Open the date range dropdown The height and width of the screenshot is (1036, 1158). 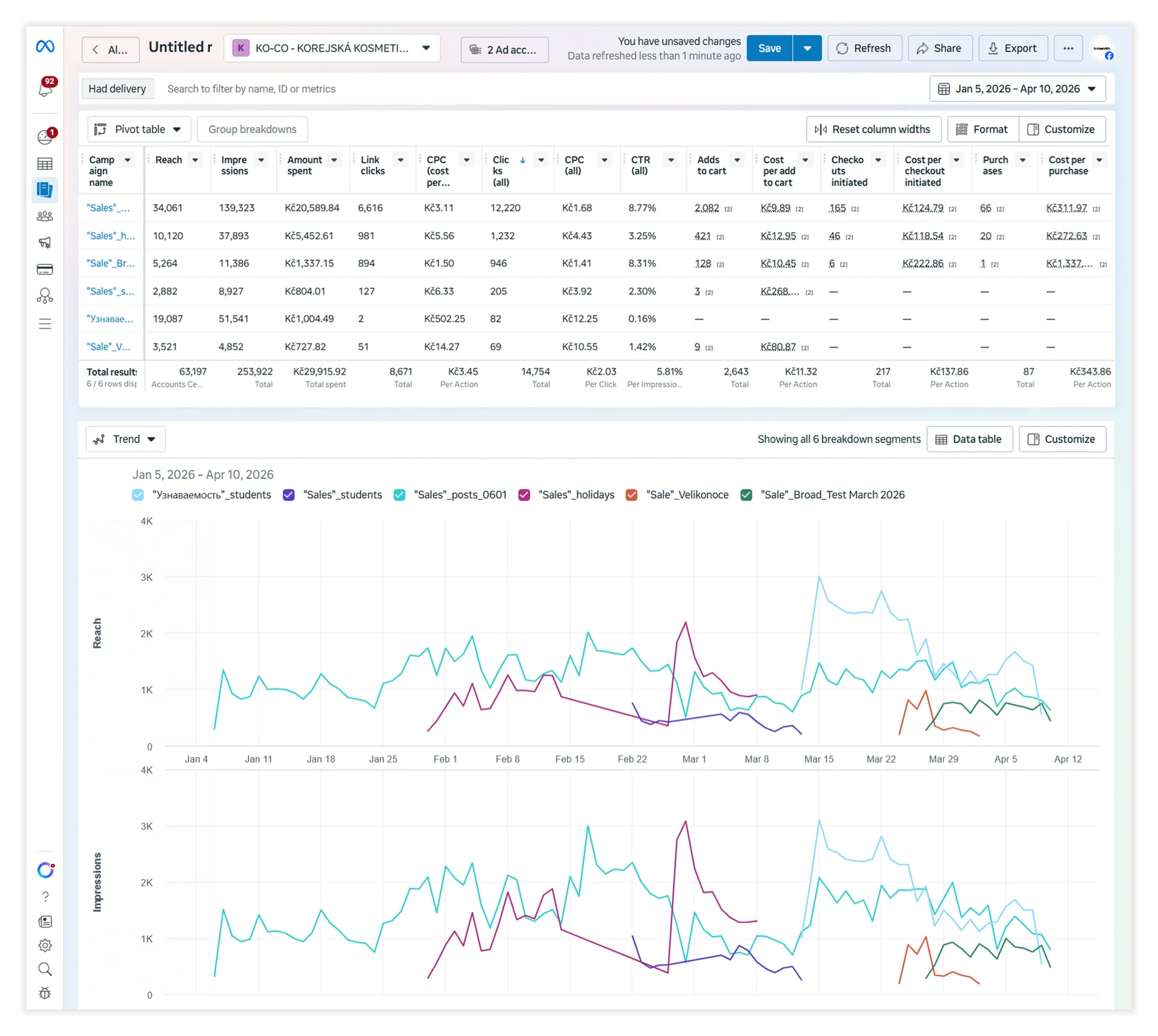(x=1017, y=89)
